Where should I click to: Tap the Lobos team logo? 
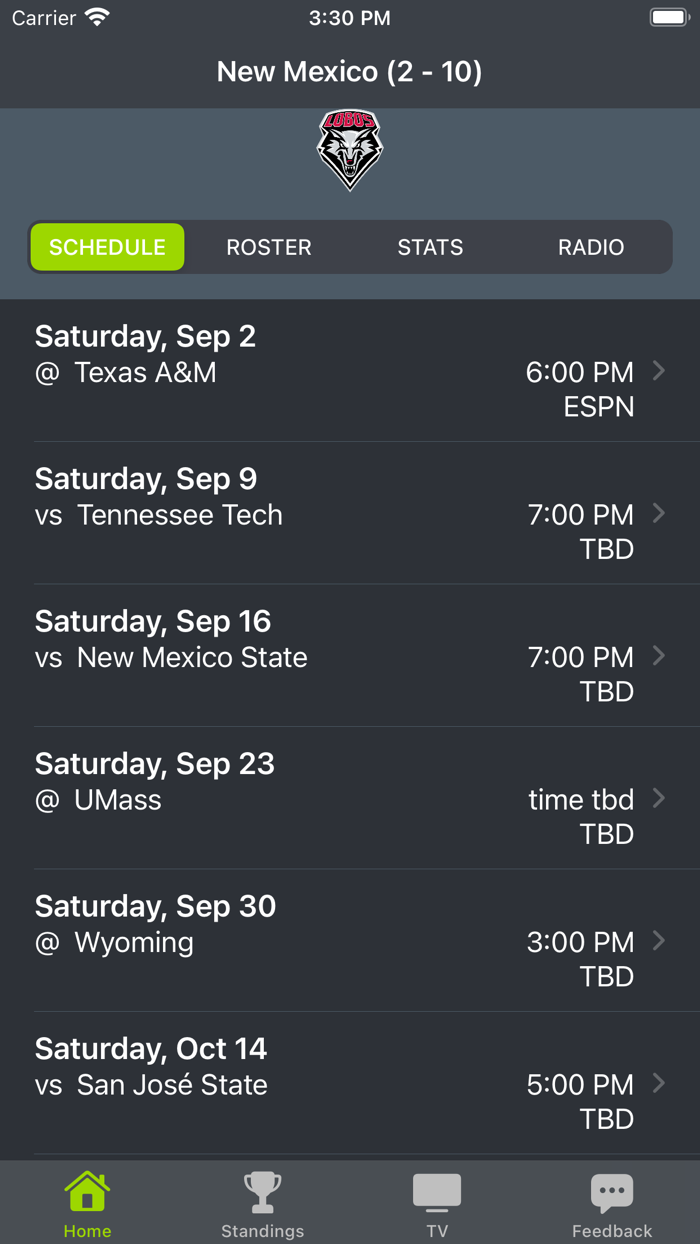tap(350, 150)
